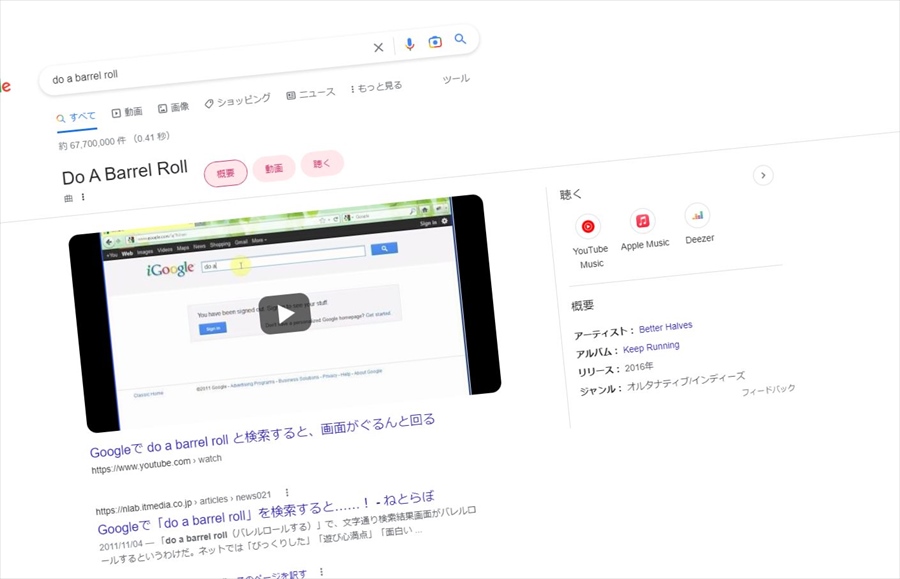The height and width of the screenshot is (579, 900).
Task: Click the microphone voice search icon
Action: coord(409,44)
